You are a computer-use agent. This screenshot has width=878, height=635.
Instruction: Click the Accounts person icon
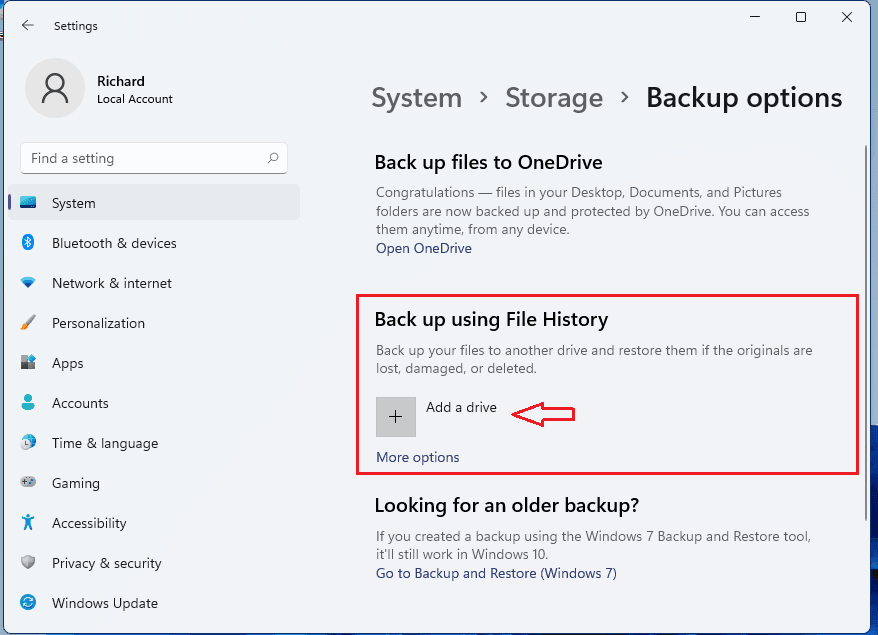pos(29,403)
